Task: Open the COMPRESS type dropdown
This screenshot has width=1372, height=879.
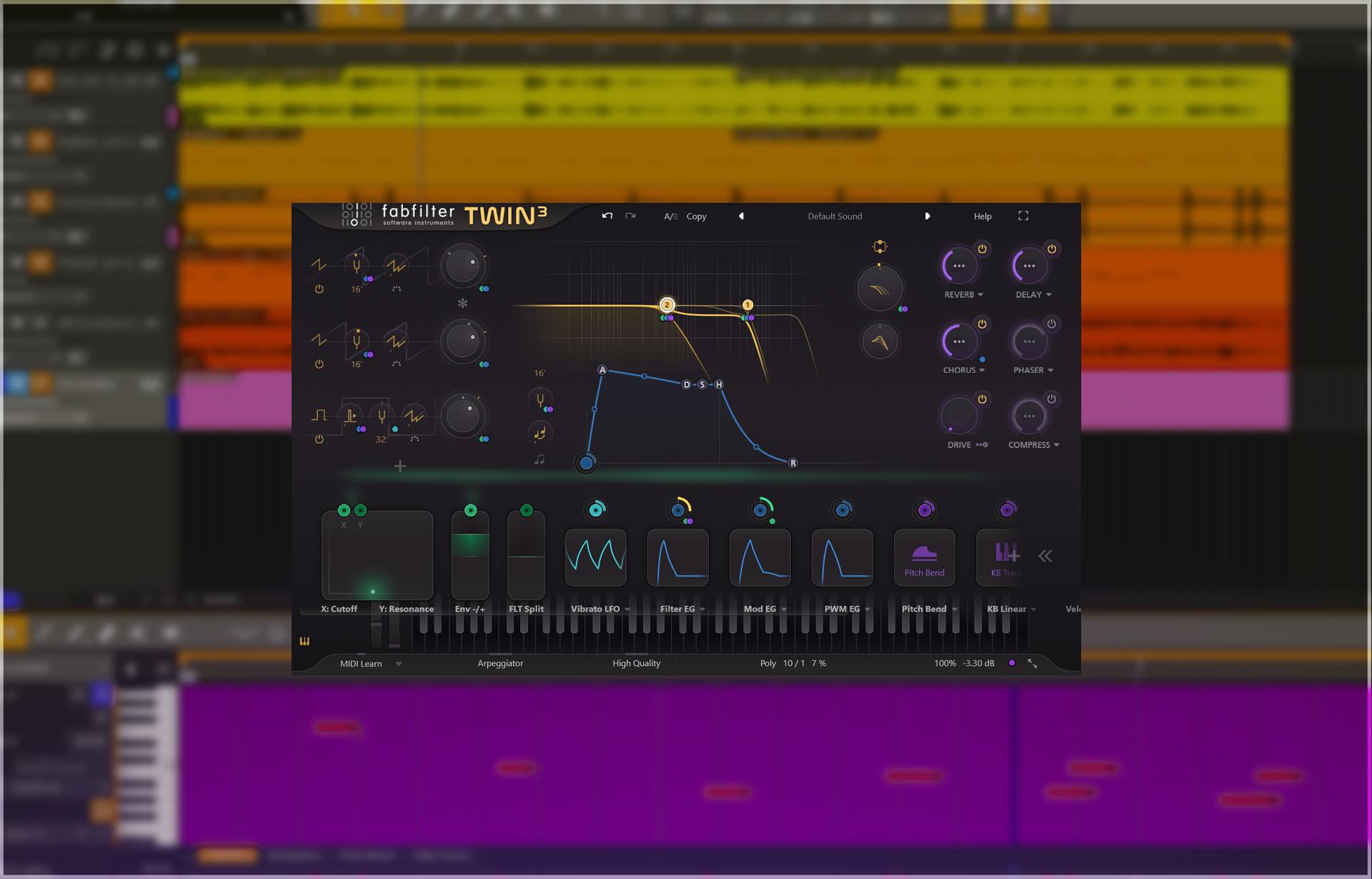Action: pyautogui.click(x=1033, y=445)
